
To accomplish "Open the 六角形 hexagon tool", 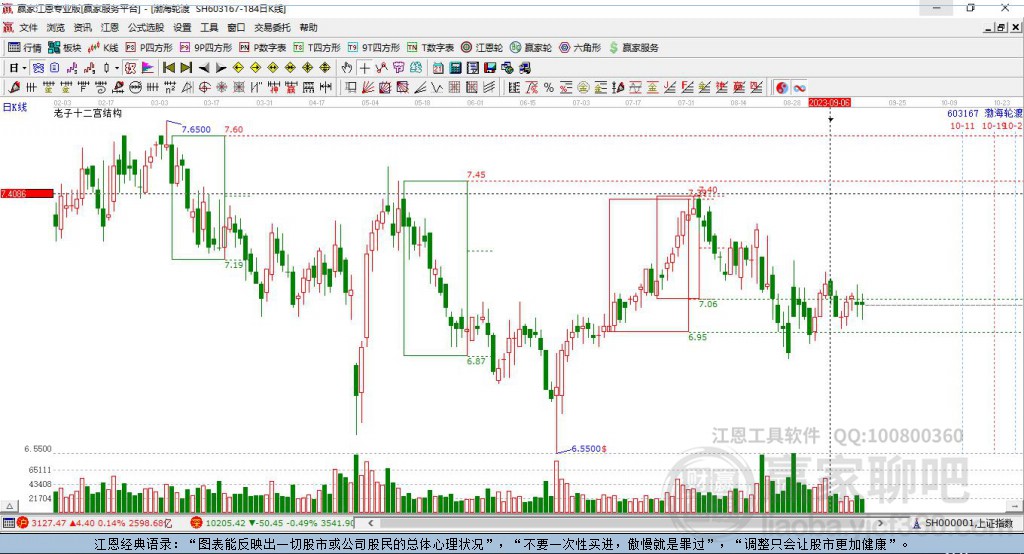I will [580, 48].
